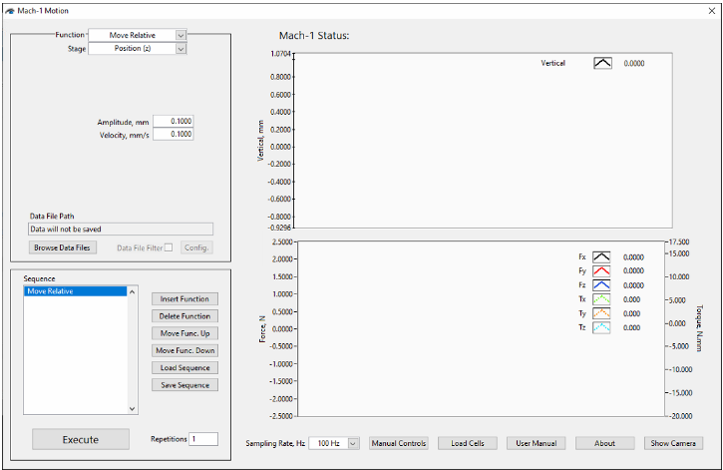
Task: Open the Sampling Rate dropdown arrow
Action: click(x=353, y=443)
